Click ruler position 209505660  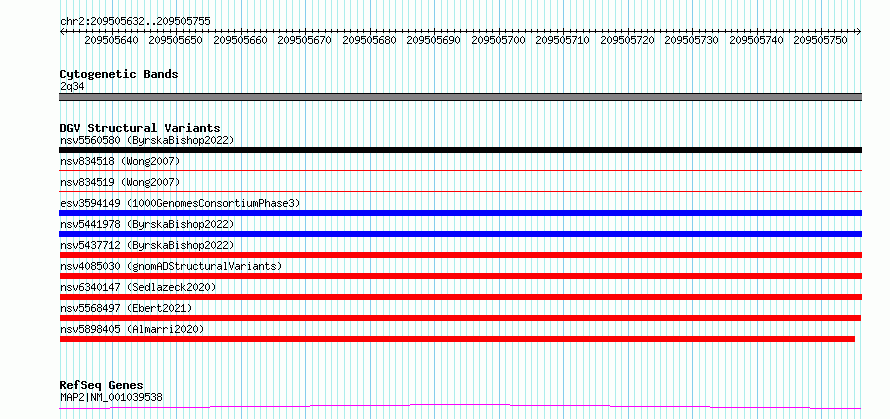(x=241, y=40)
